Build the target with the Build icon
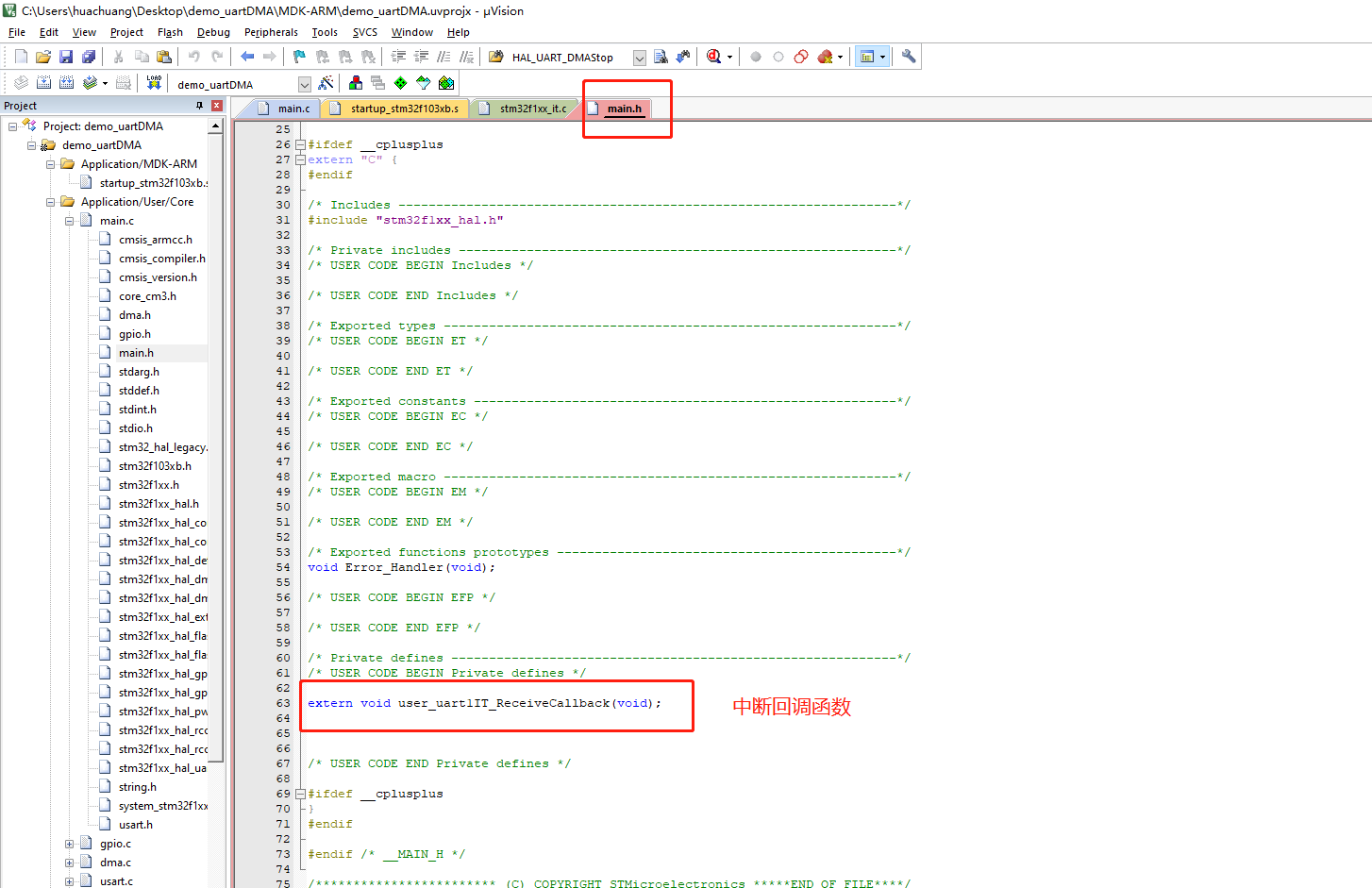This screenshot has width=1372, height=888. [43, 83]
